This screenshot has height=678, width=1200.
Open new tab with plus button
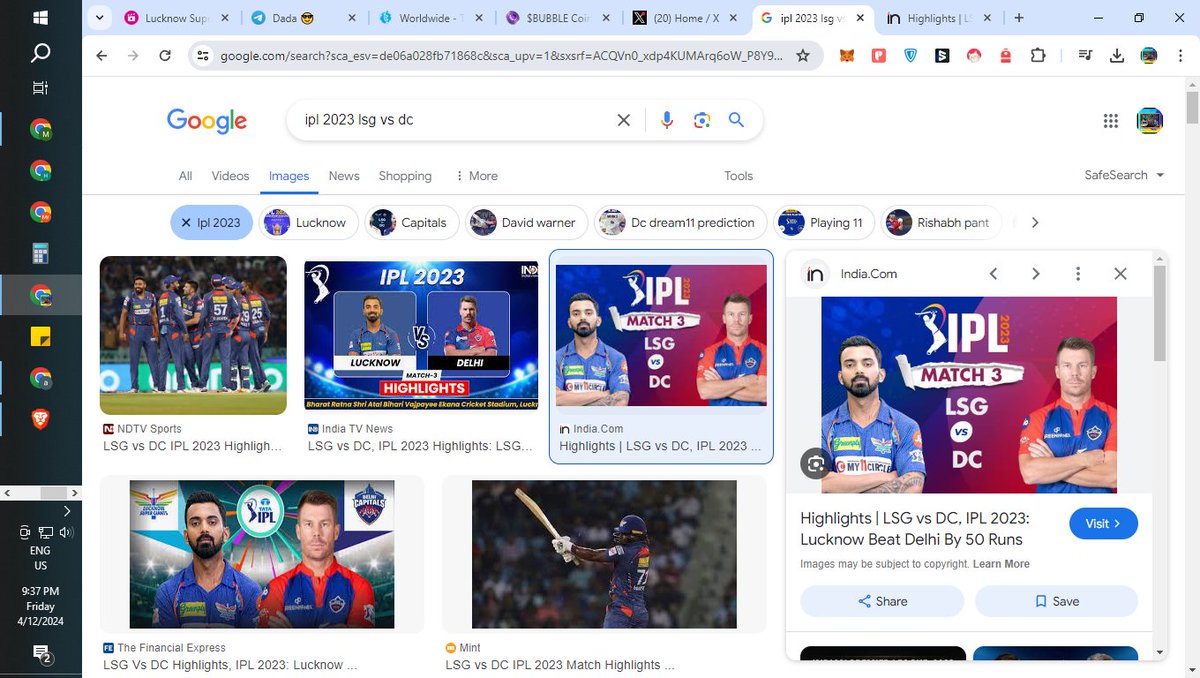1019,18
